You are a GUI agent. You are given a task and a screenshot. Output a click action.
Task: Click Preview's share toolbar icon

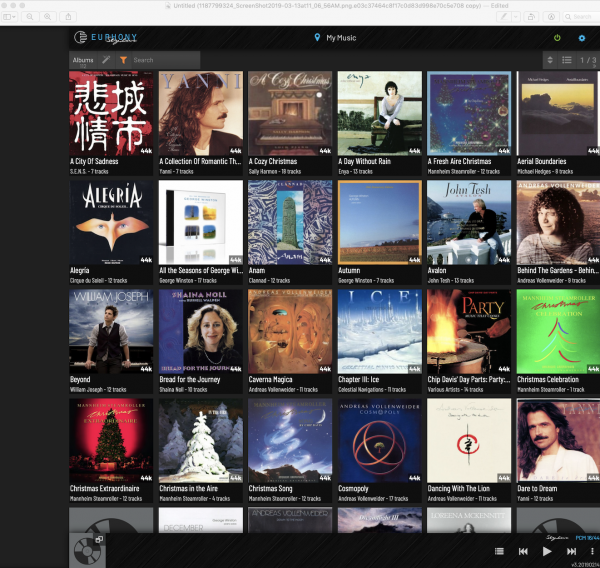pyautogui.click(x=68, y=16)
